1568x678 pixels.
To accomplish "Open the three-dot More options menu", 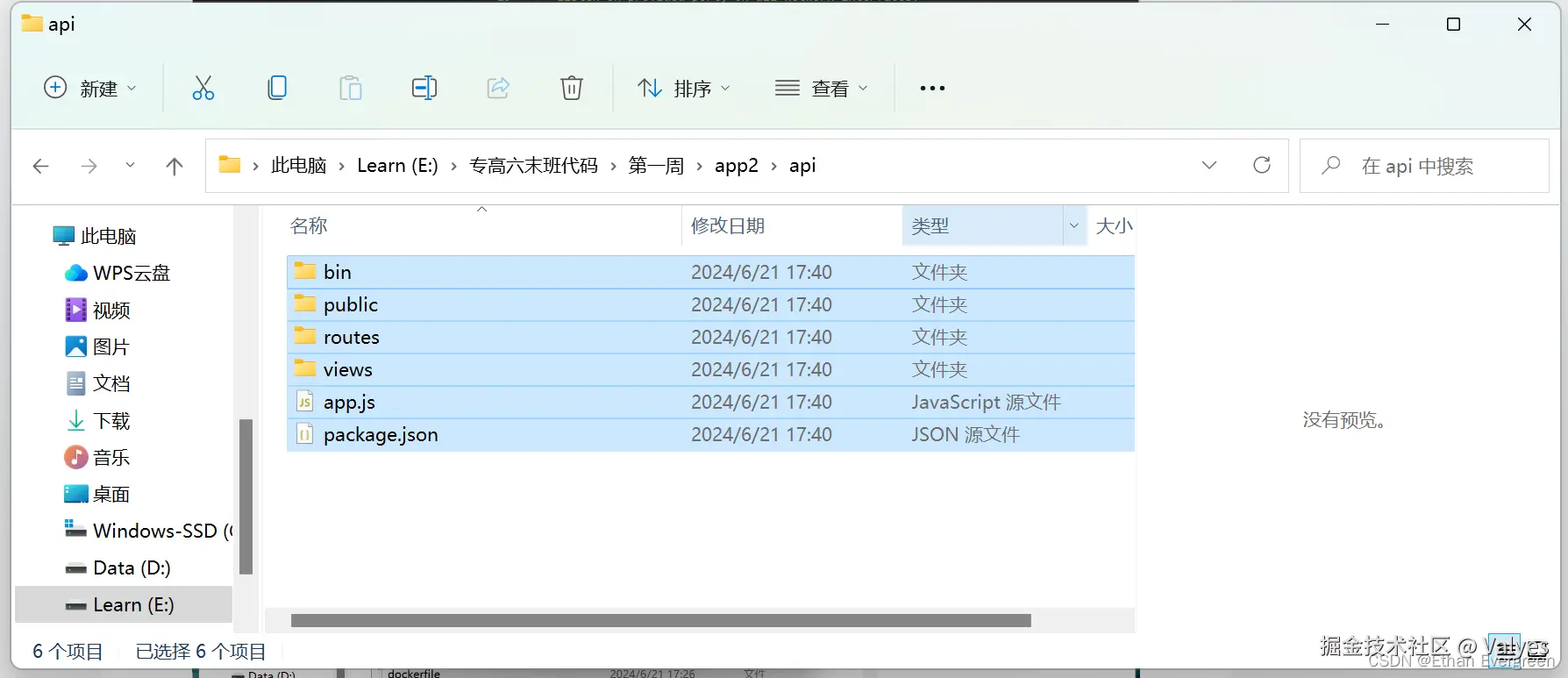I will point(932,88).
